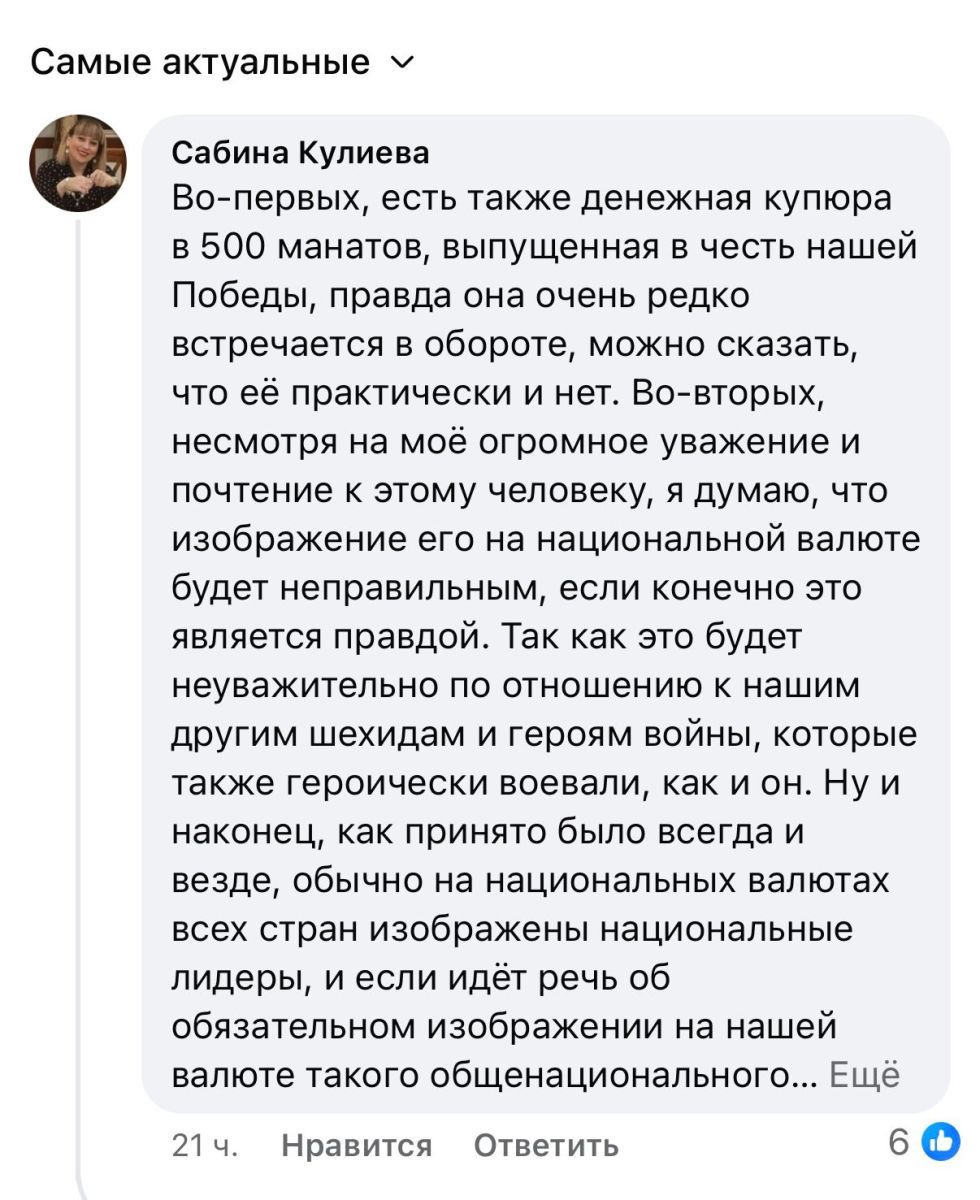This screenshot has width=980, height=1200.
Task: Click the word лидеры in the comment
Action: [x=238, y=978]
